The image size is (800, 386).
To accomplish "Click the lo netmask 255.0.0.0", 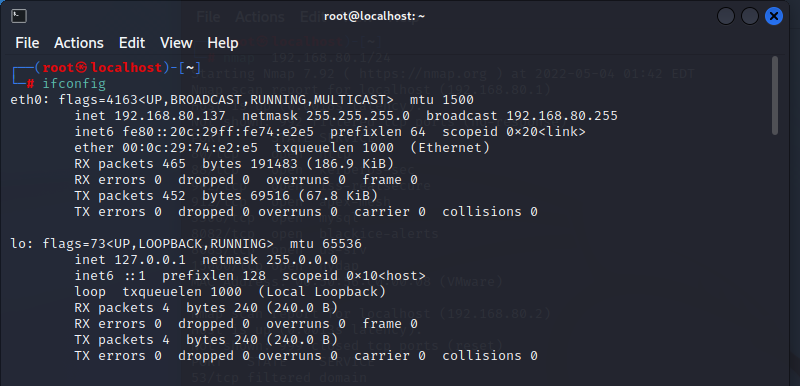I will tap(303, 260).
